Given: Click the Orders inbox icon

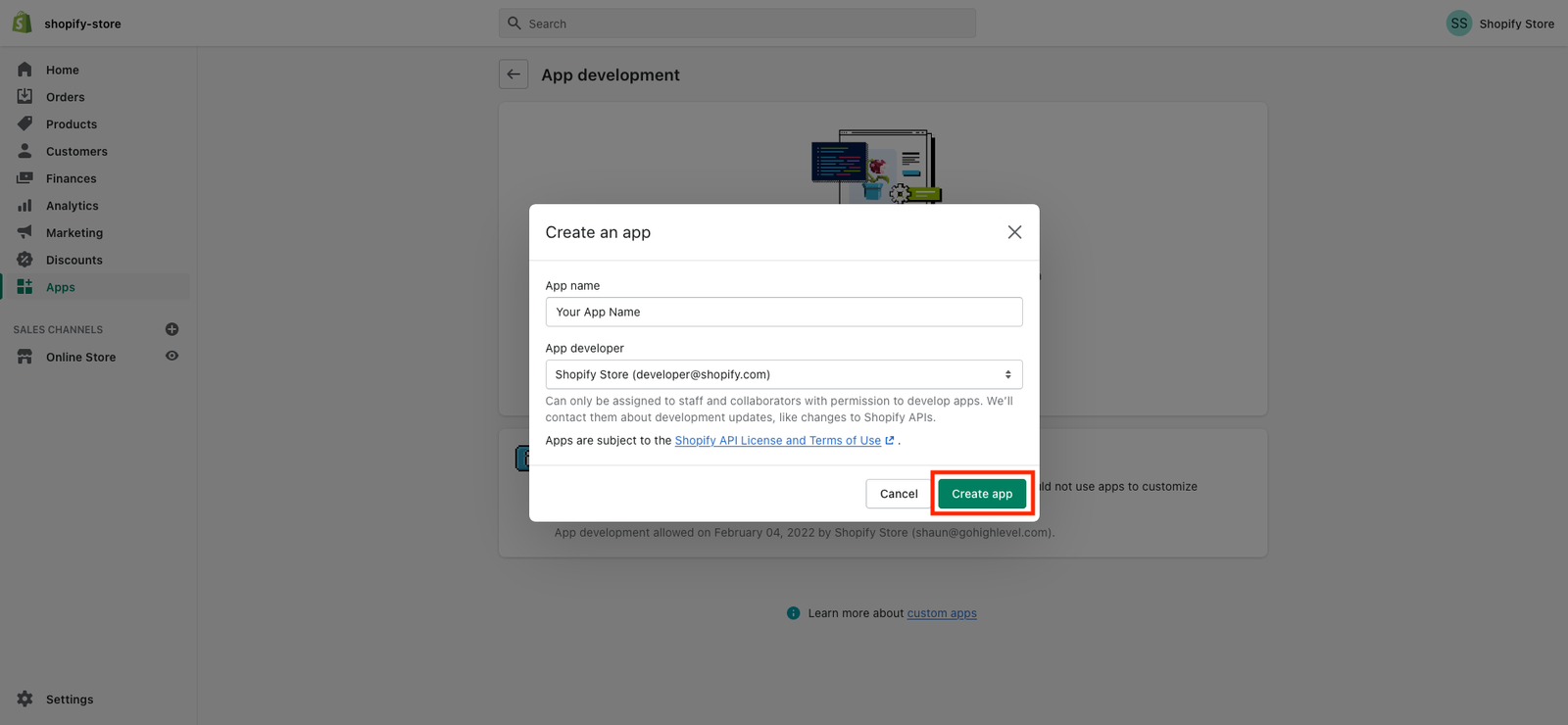Looking at the screenshot, I should 24,96.
